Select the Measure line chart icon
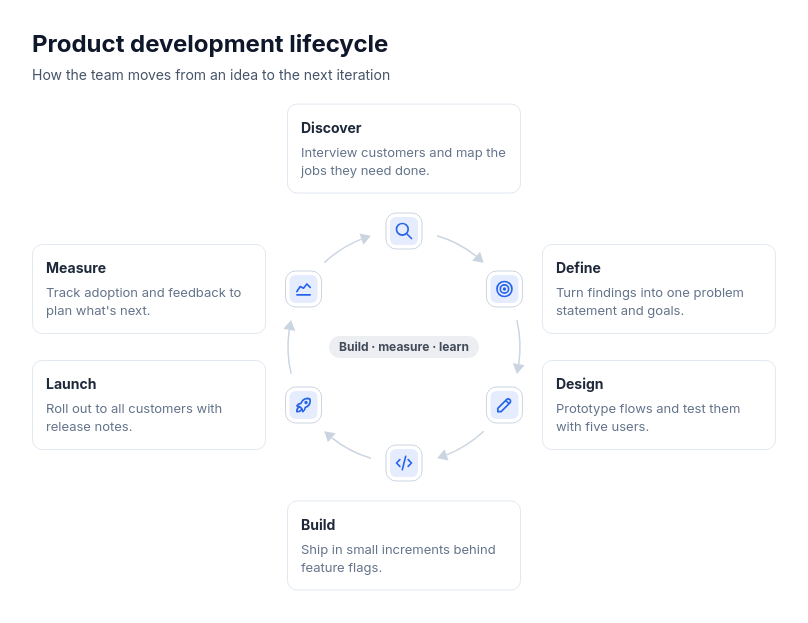The height and width of the screenshot is (623, 808). 304,289
